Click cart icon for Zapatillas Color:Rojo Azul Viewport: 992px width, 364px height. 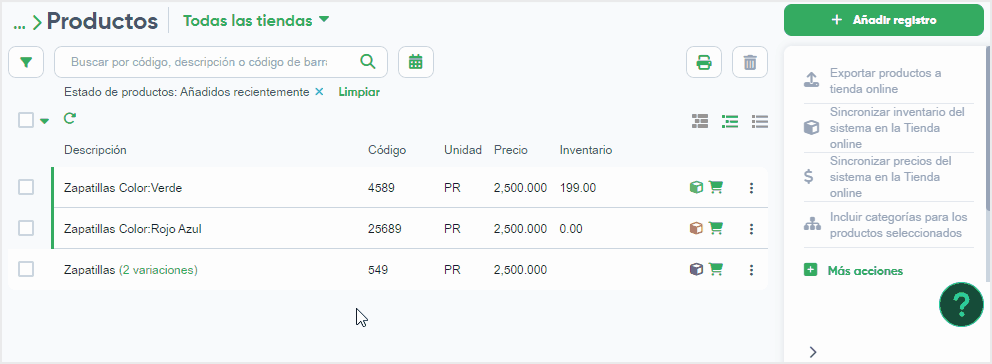tap(716, 228)
